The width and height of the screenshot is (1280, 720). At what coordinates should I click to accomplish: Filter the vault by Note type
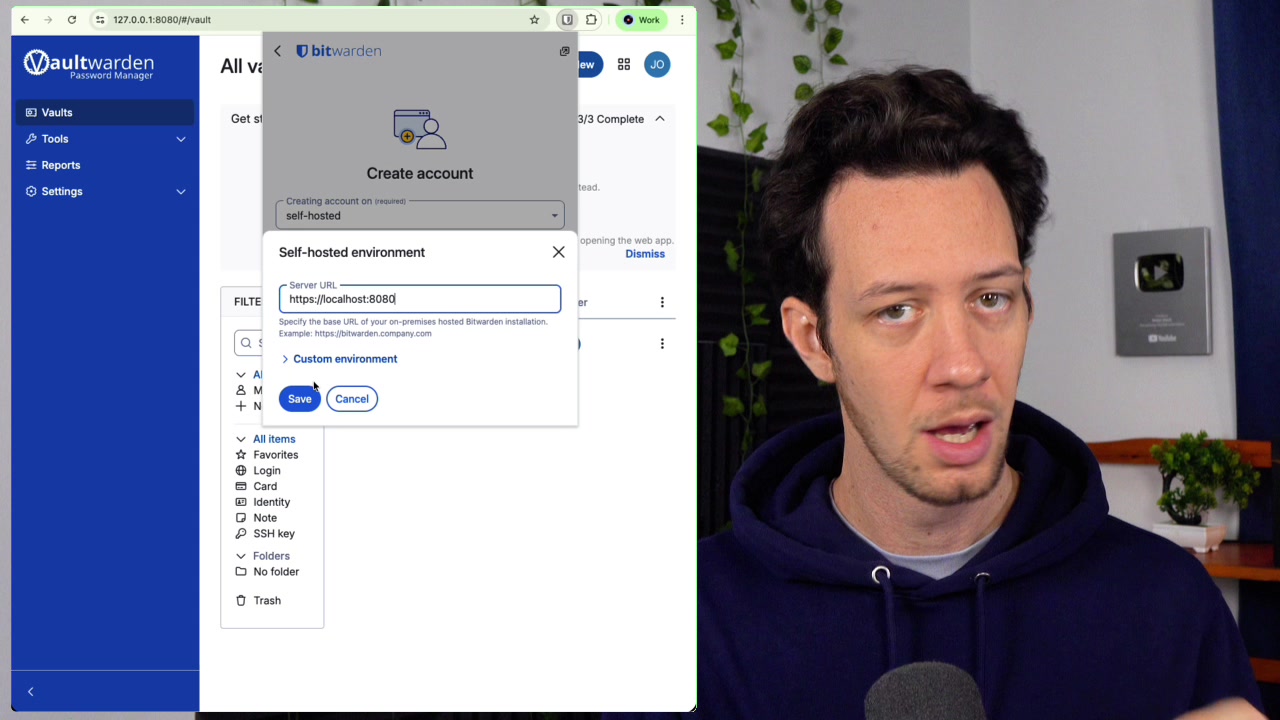(265, 518)
